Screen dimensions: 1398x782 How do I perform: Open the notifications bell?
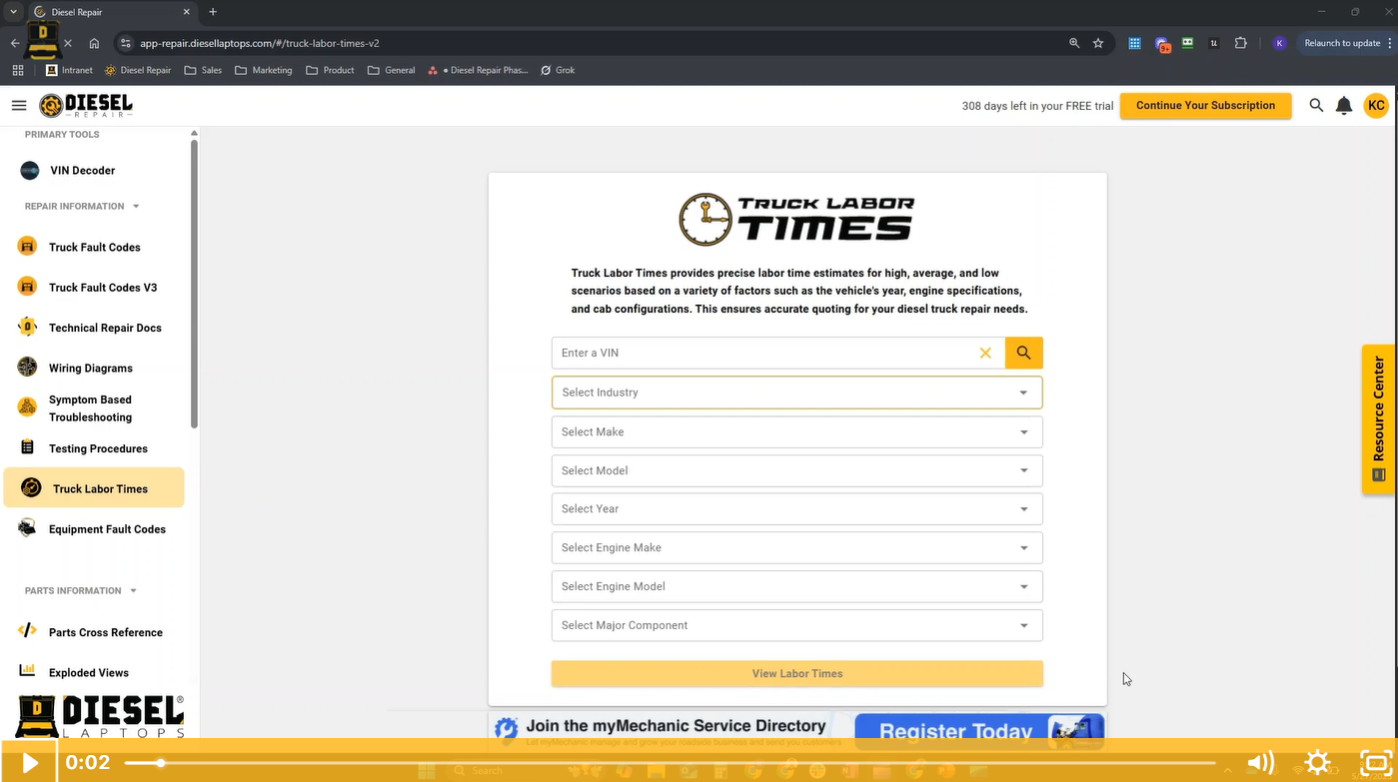pos(1344,105)
